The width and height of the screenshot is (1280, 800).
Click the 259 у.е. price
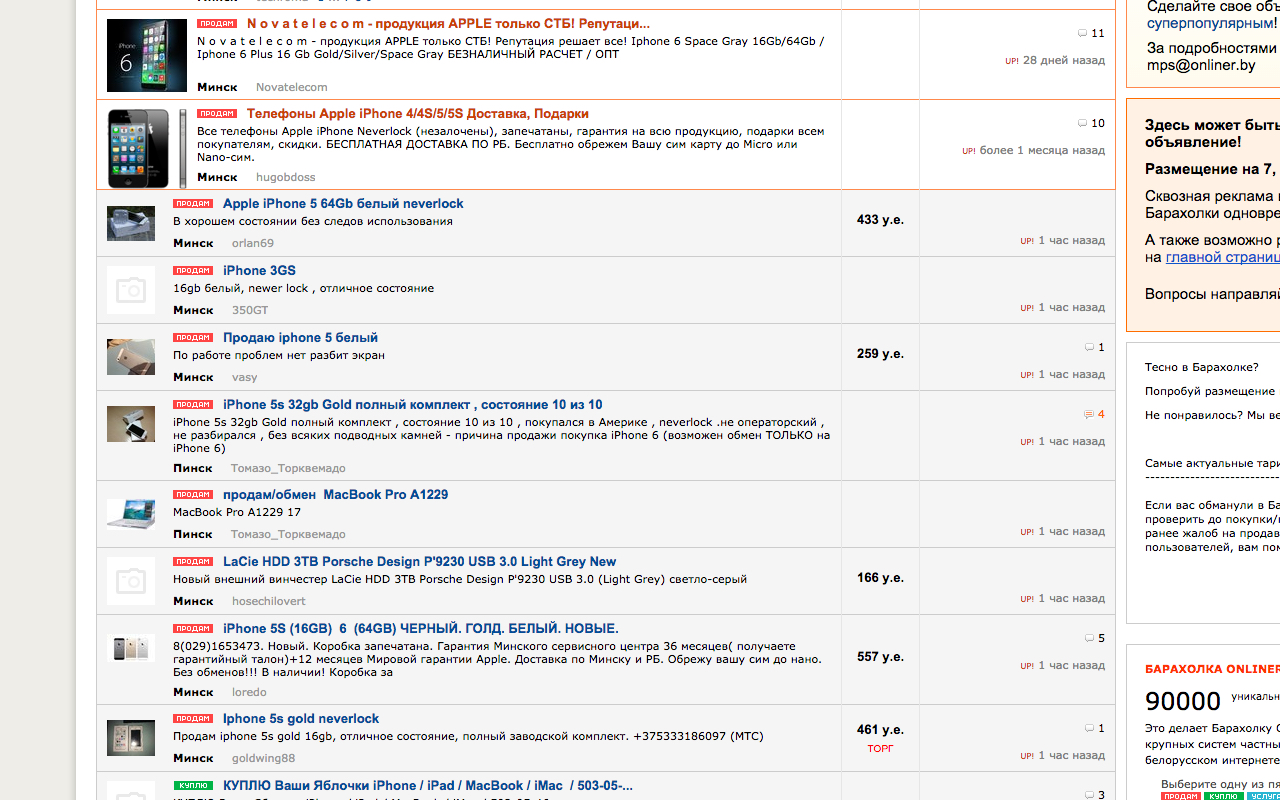(x=880, y=353)
